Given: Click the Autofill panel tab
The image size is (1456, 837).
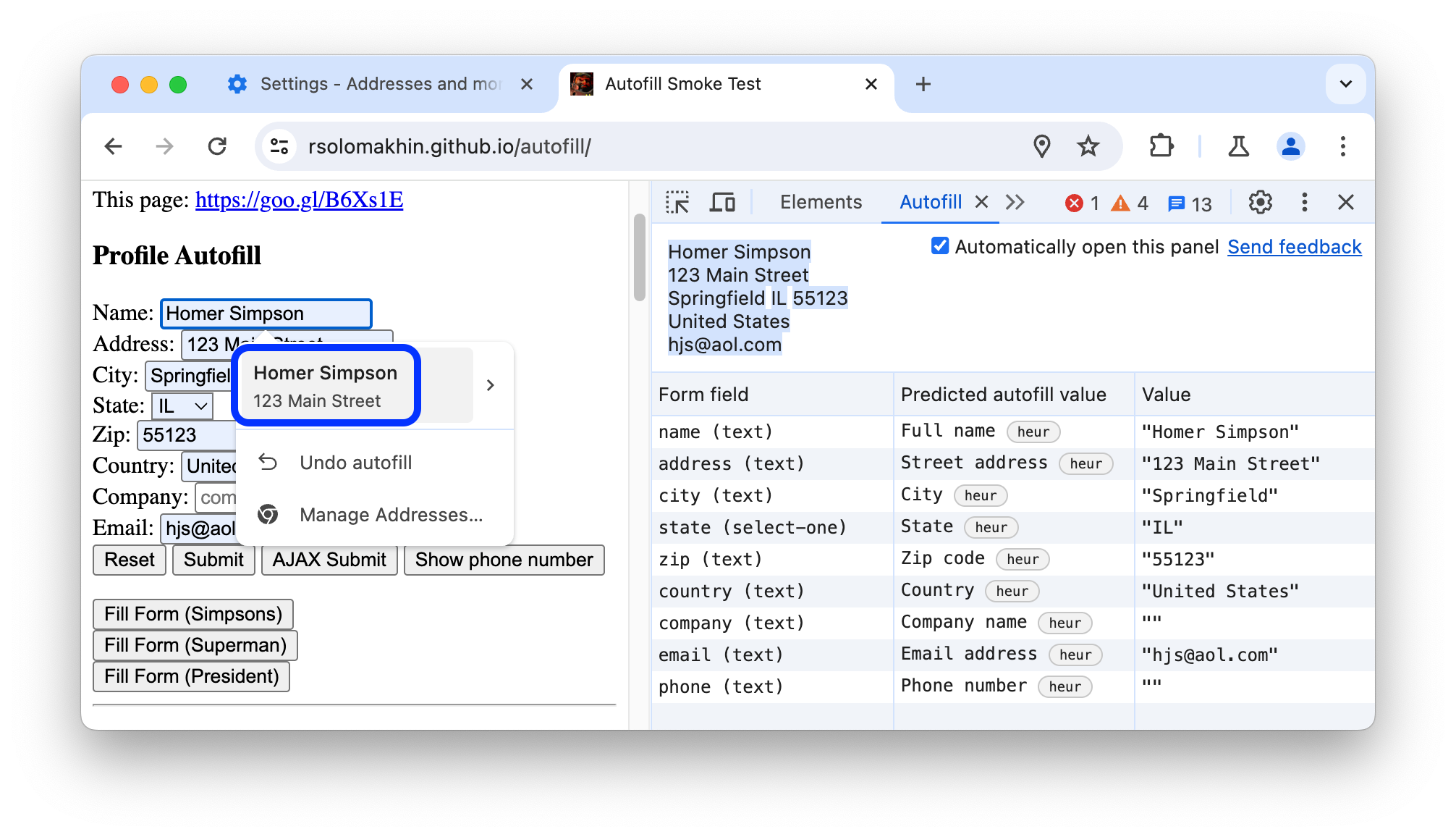Looking at the screenshot, I should (x=929, y=201).
